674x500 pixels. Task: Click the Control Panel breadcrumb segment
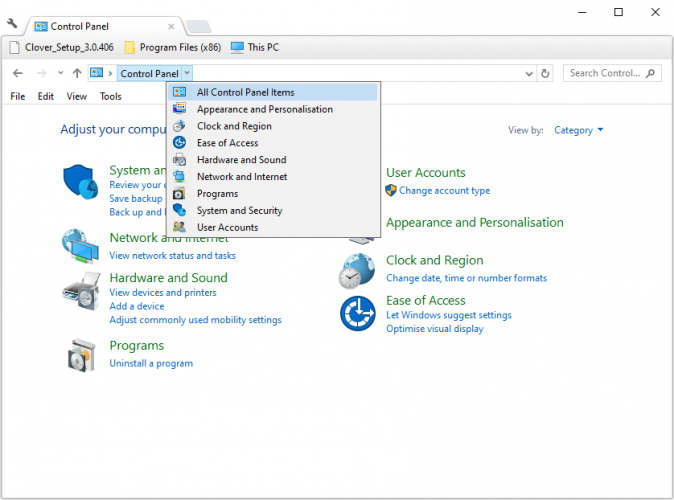pos(149,74)
